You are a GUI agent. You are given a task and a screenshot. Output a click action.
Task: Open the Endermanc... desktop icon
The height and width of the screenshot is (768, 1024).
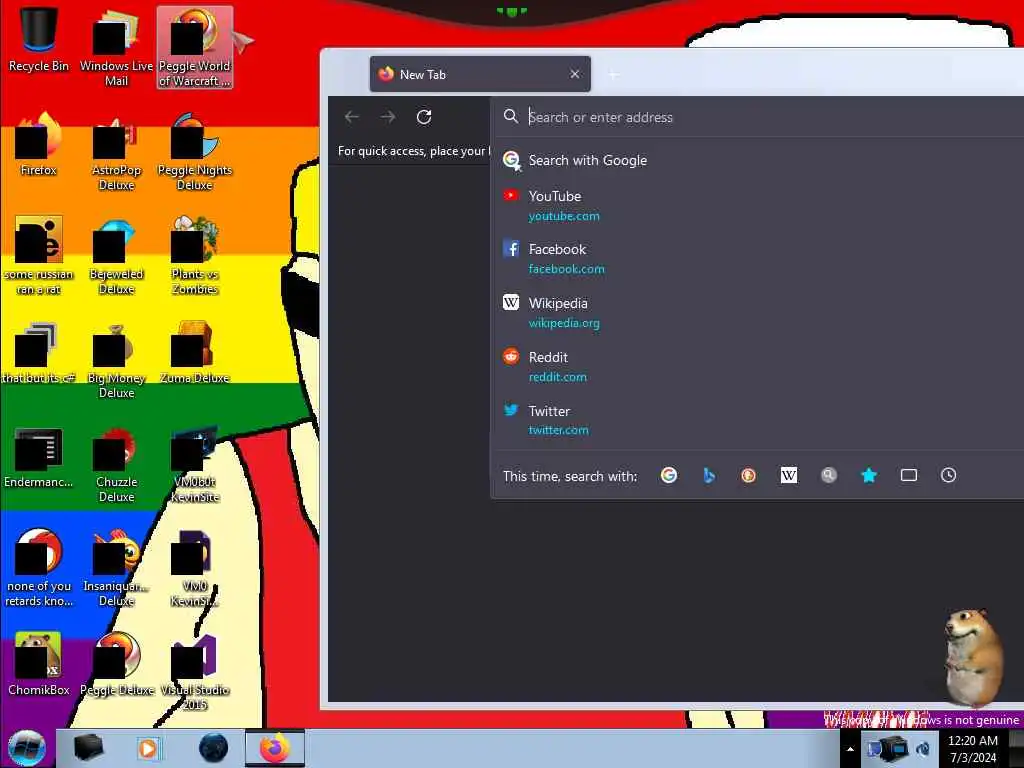[x=39, y=457]
